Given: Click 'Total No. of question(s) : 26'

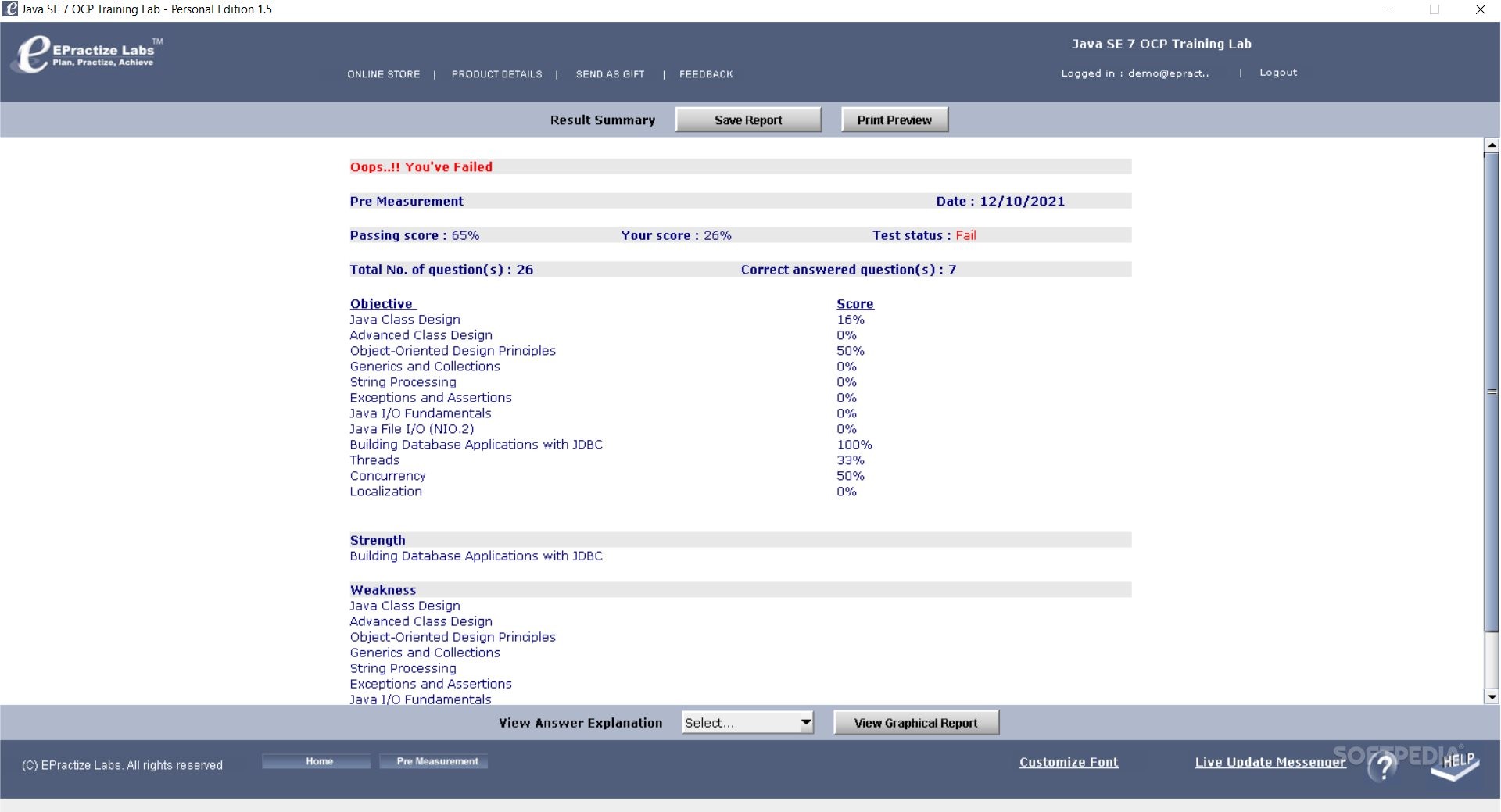Looking at the screenshot, I should [442, 270].
